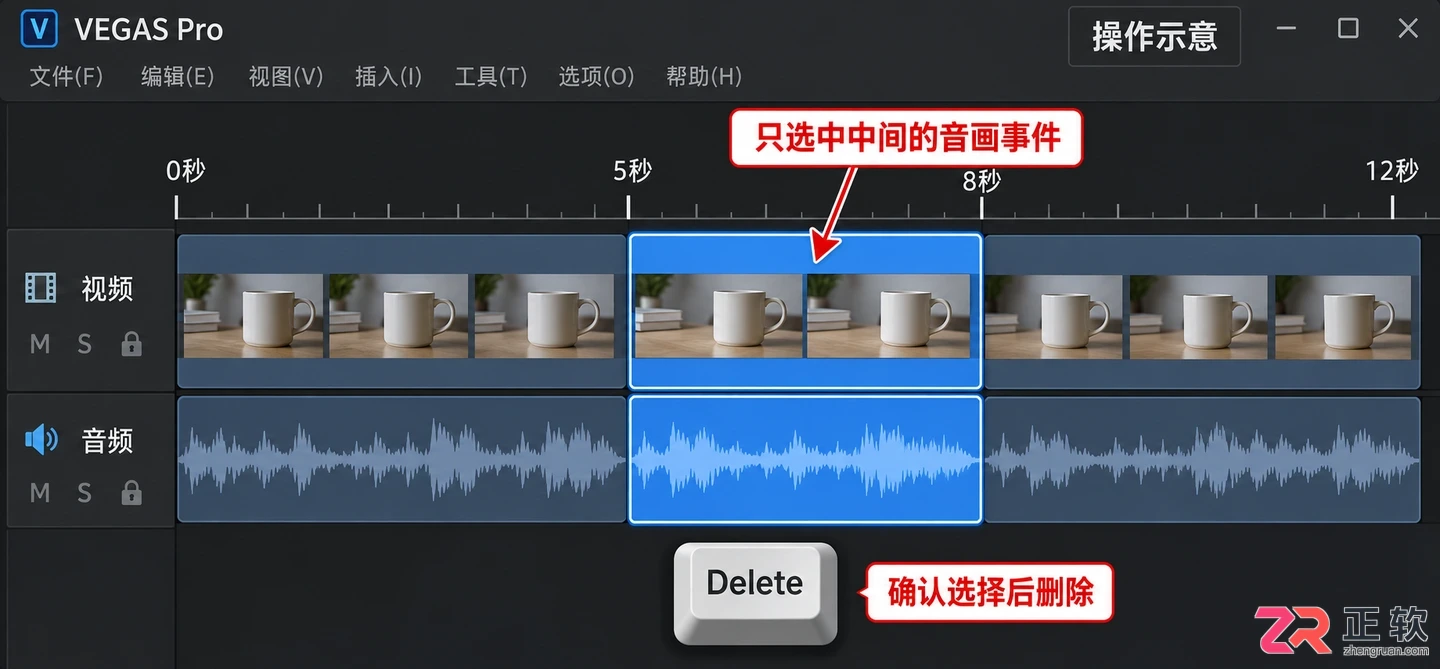1440x669 pixels.
Task: Open the 编辑(E) menu
Action: 177,77
